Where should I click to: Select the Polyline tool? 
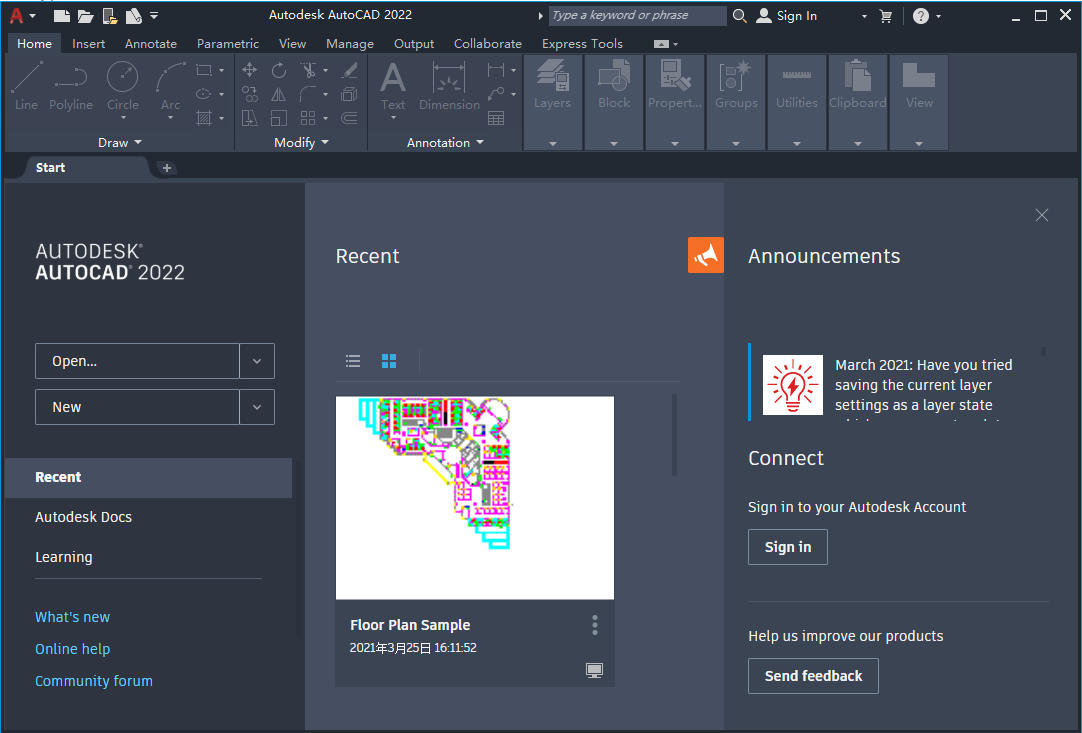(70, 86)
